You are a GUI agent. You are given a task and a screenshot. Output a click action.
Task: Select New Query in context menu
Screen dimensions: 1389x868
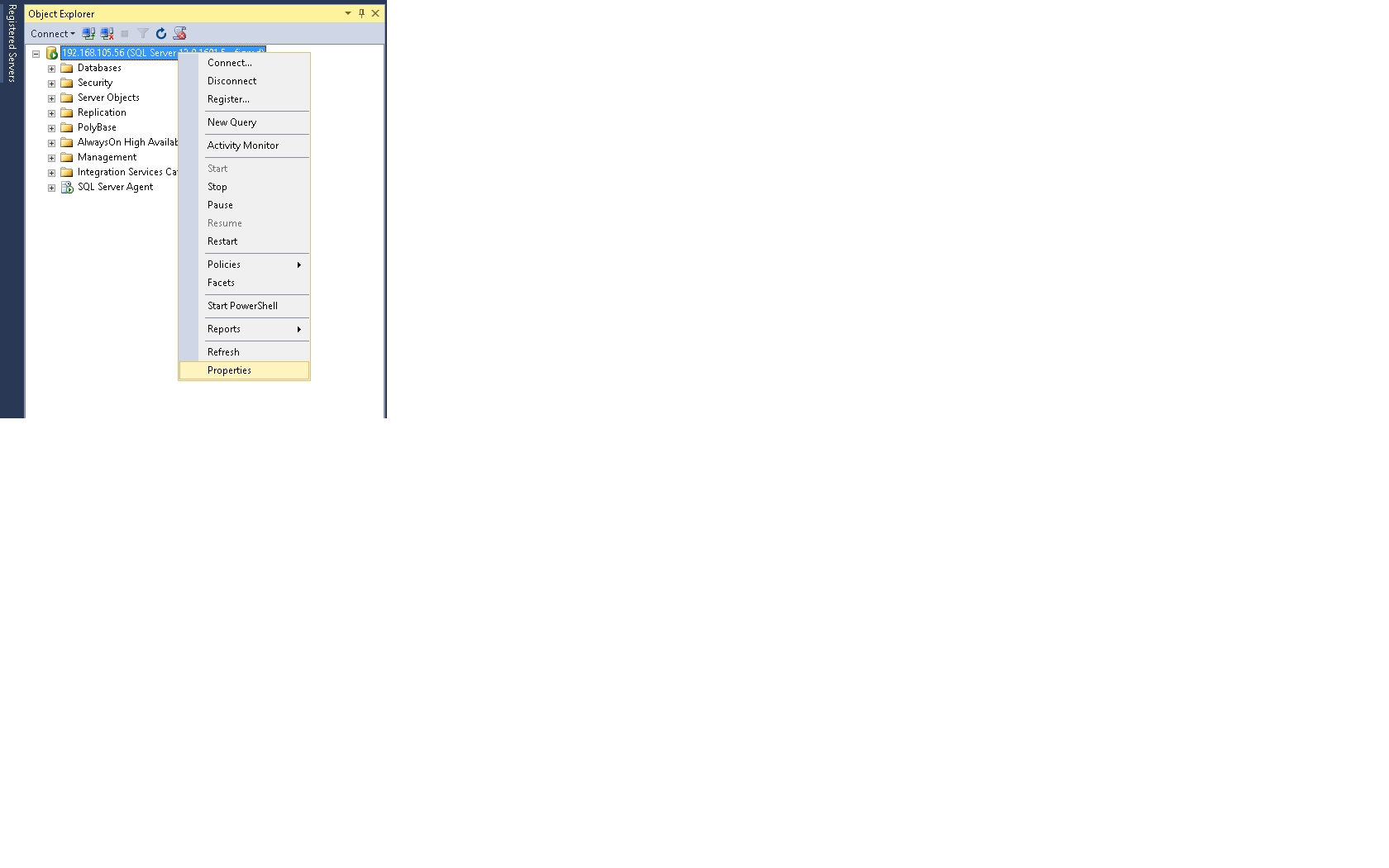[231, 122]
